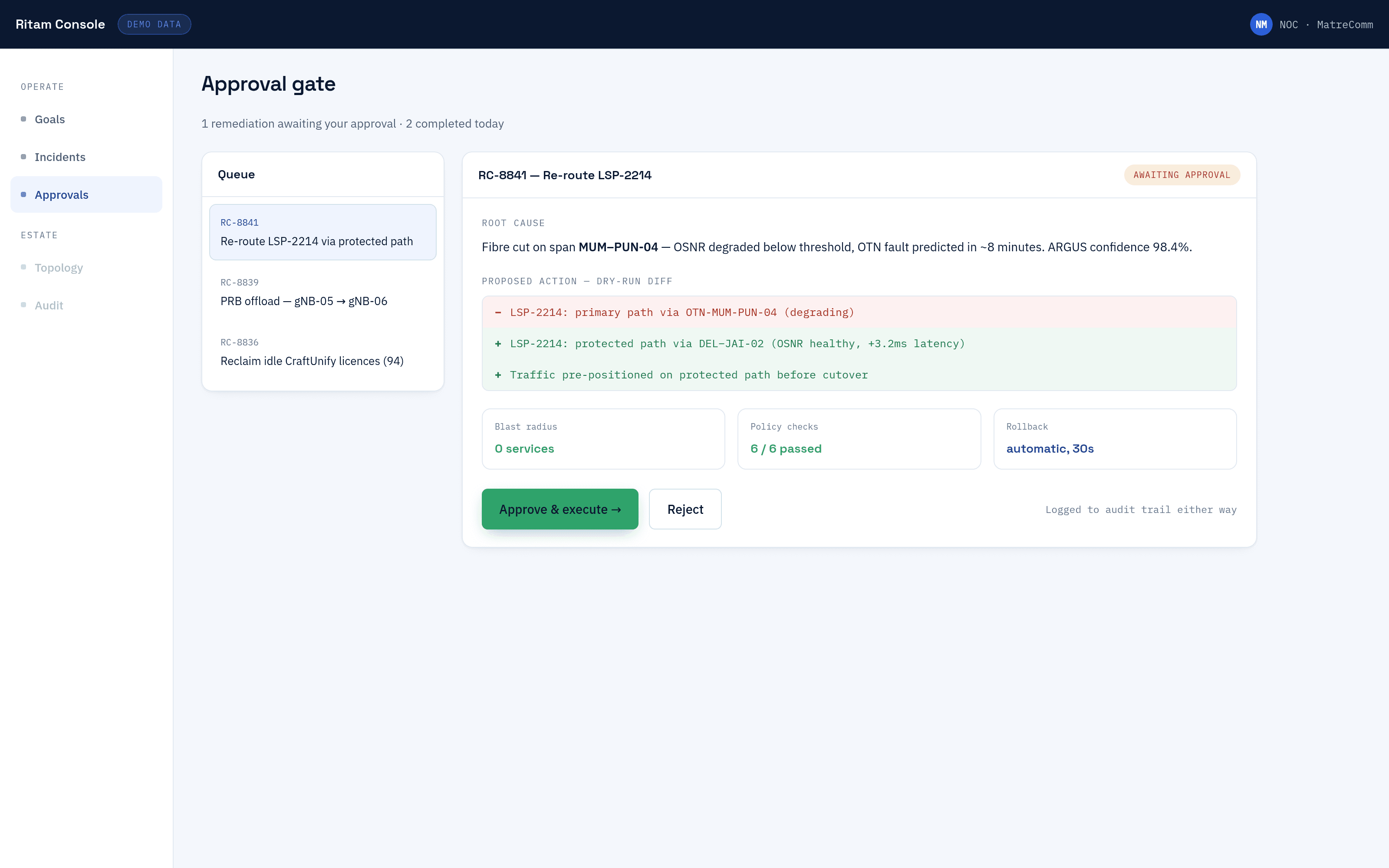Image resolution: width=1389 pixels, height=868 pixels.
Task: Click the PROPOSED ACTION — DRY-RUN DIFF label
Action: (577, 281)
